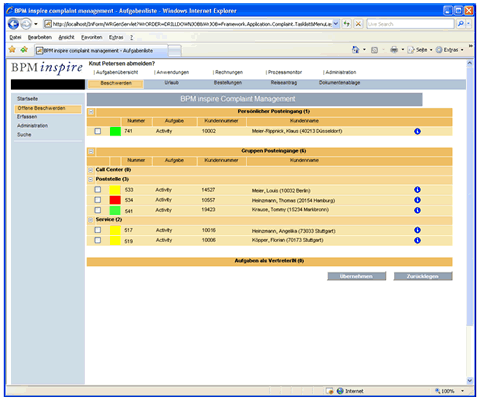
Task: Click the page vertical scrollbar
Action: [470, 222]
